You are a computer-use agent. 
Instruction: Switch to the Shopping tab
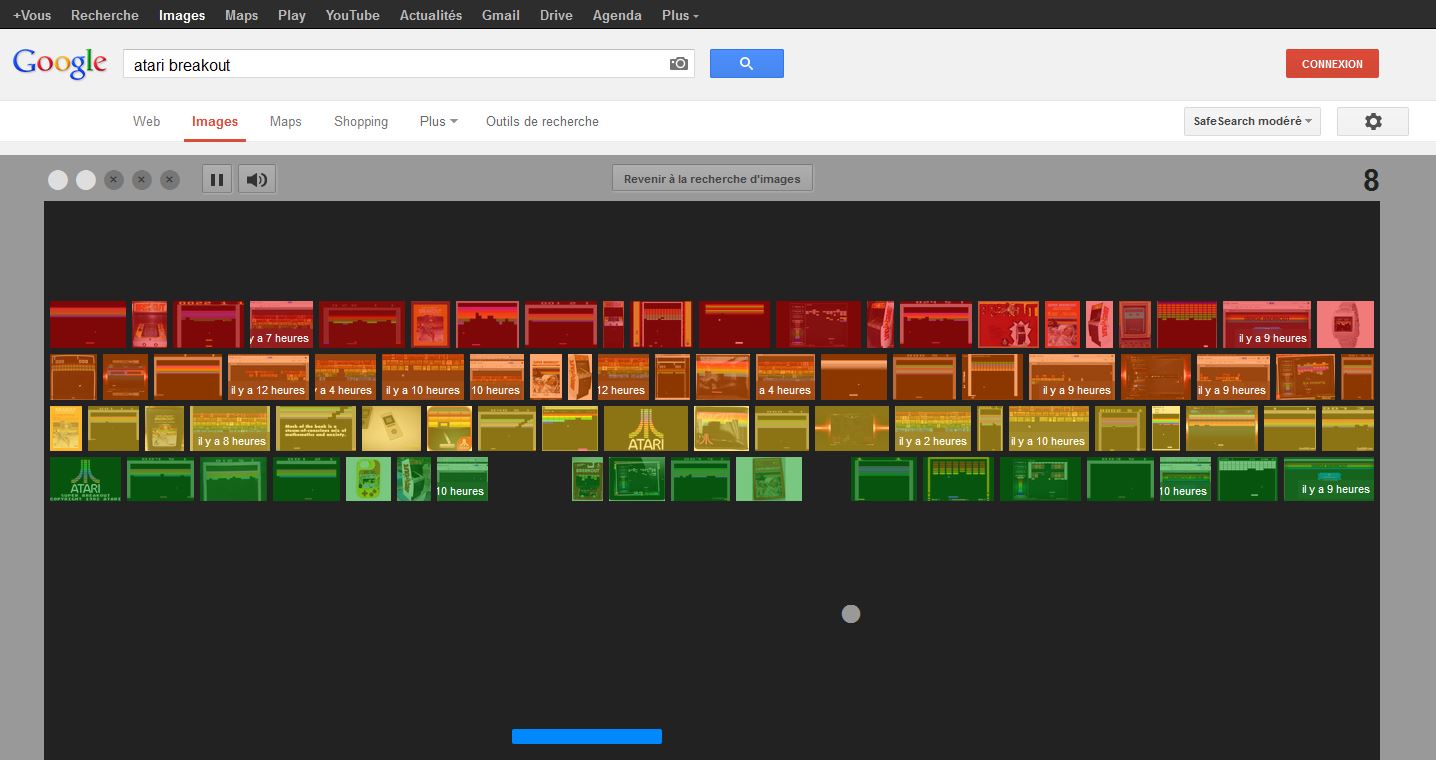(361, 121)
